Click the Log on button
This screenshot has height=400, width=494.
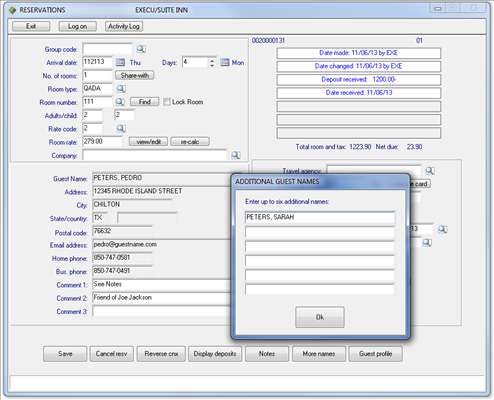pyautogui.click(x=77, y=26)
